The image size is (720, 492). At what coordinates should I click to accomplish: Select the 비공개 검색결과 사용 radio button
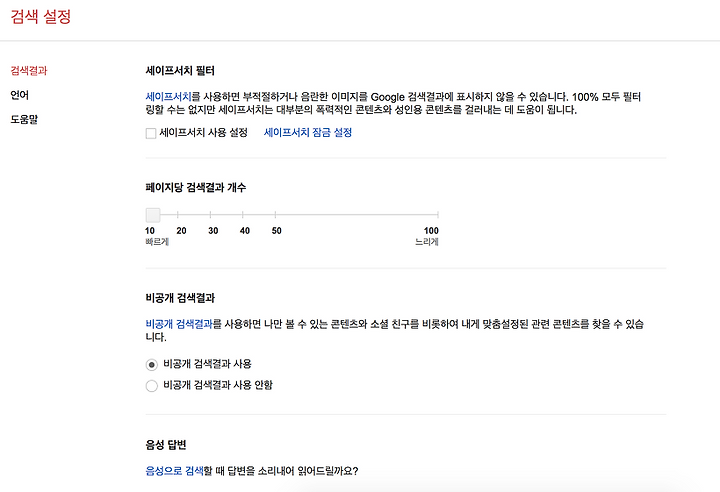152,365
